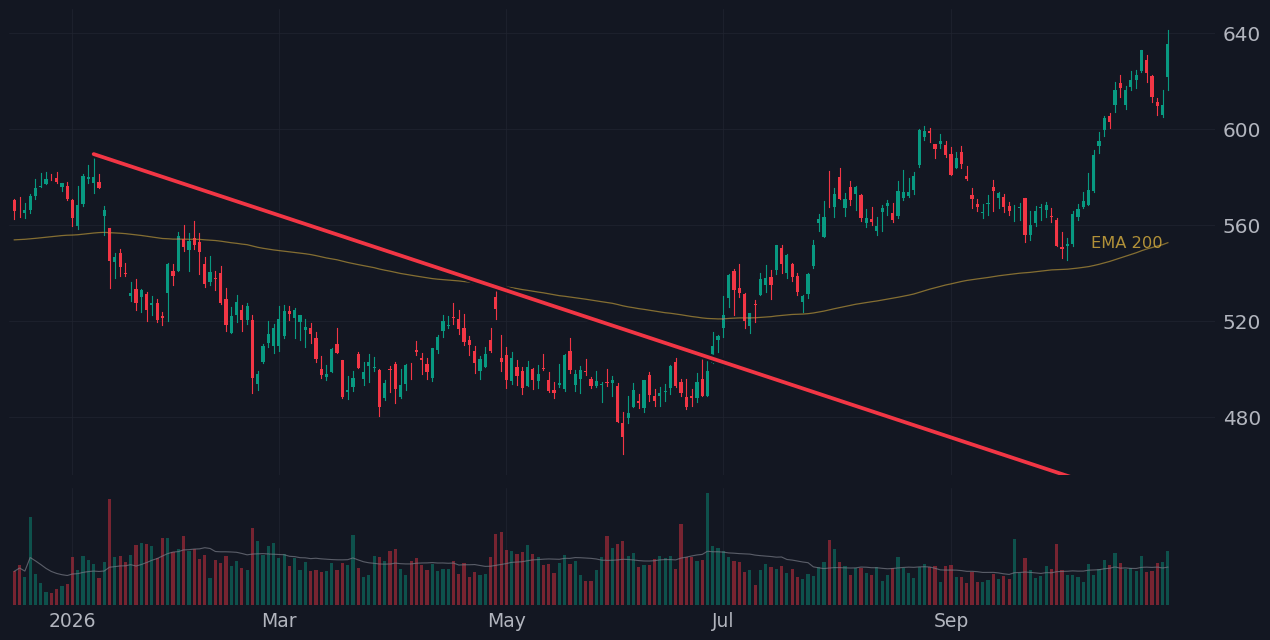
Task: Click the tallest green volume bar
Action: 707,549
